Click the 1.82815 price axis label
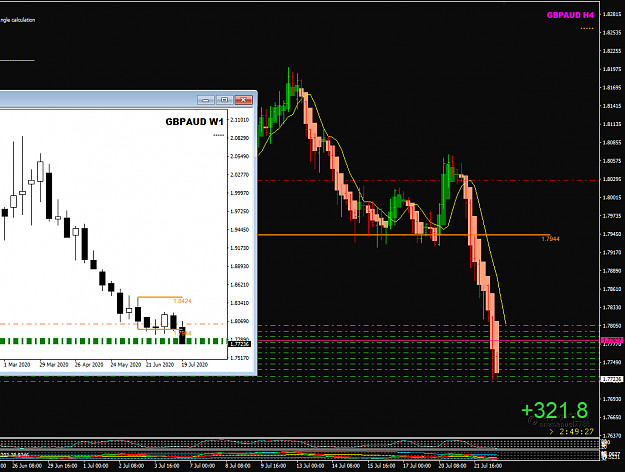 point(612,14)
